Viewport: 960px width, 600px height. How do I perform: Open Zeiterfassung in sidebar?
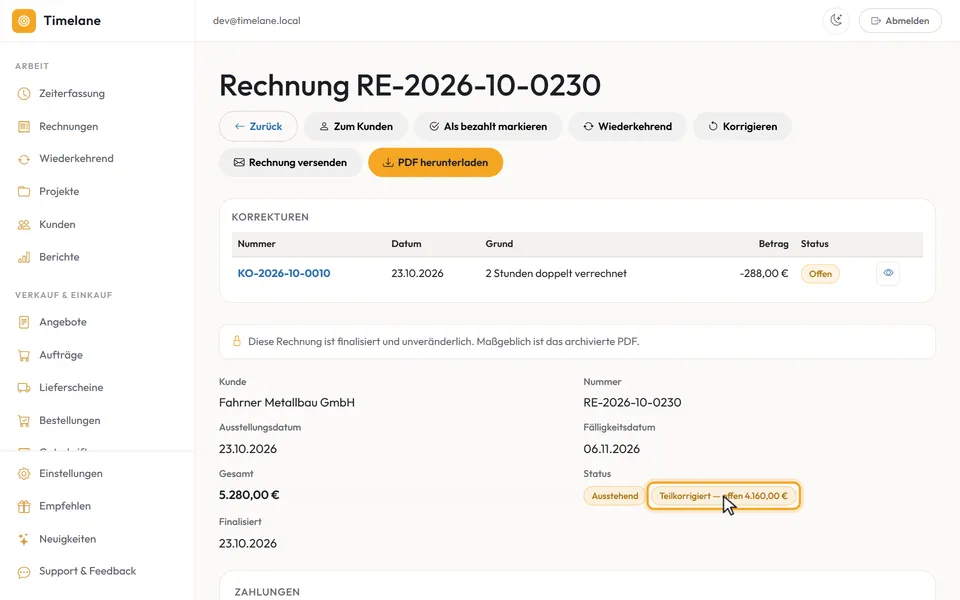click(72, 94)
